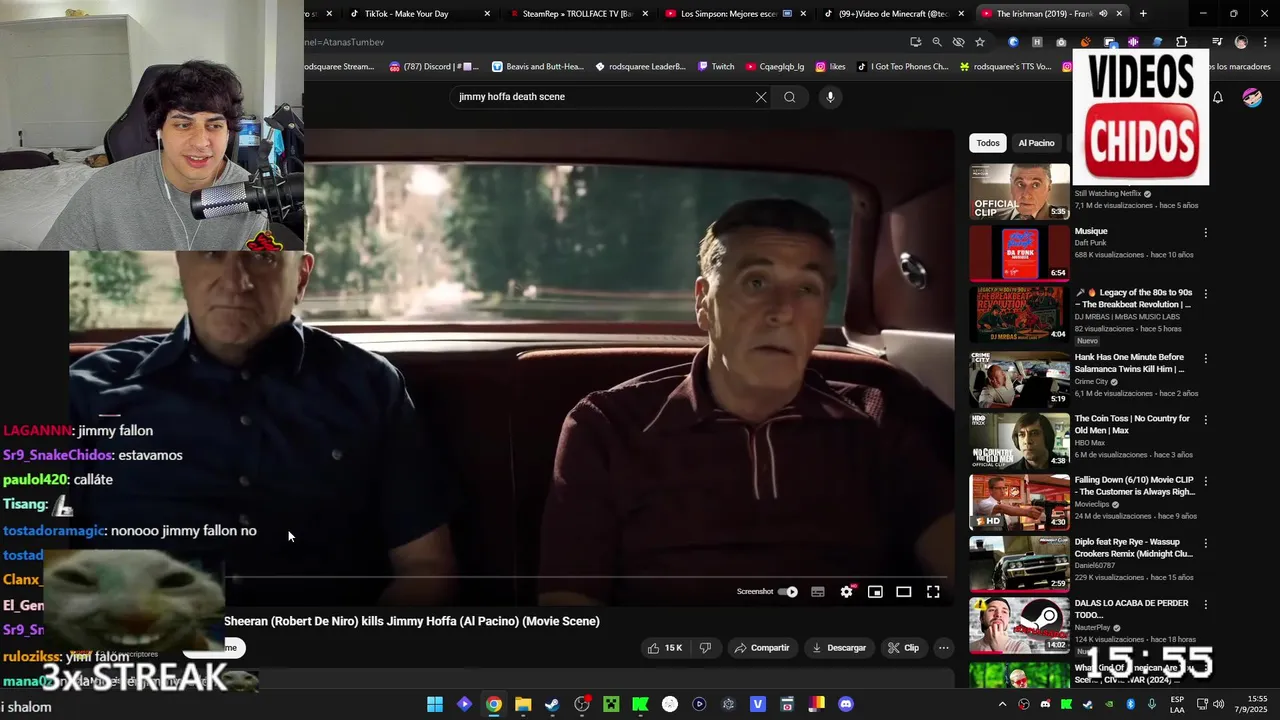Open options menu for Legacy of the 80s video
1280x720 pixels.
click(1205, 294)
